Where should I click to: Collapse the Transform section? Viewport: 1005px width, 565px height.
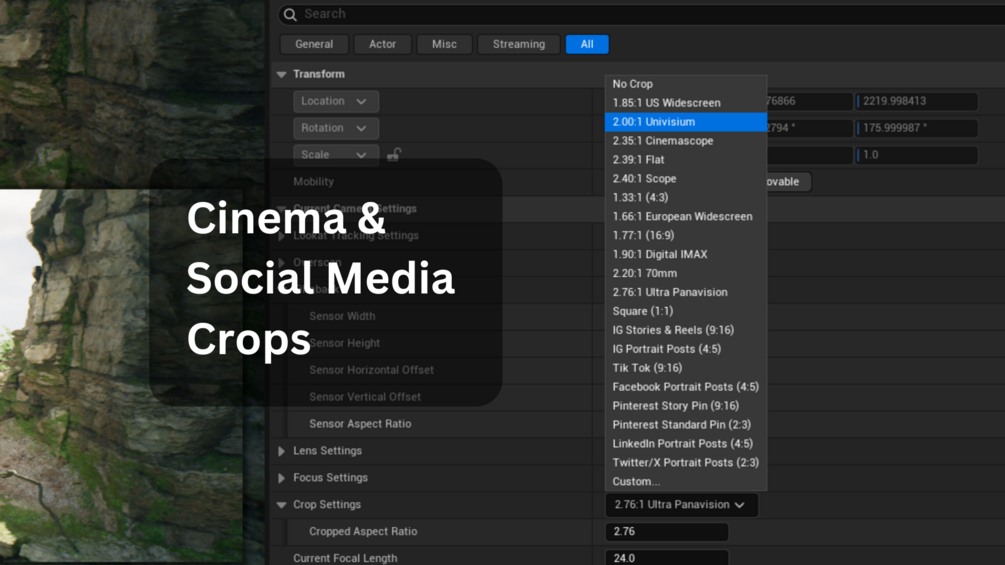281,74
